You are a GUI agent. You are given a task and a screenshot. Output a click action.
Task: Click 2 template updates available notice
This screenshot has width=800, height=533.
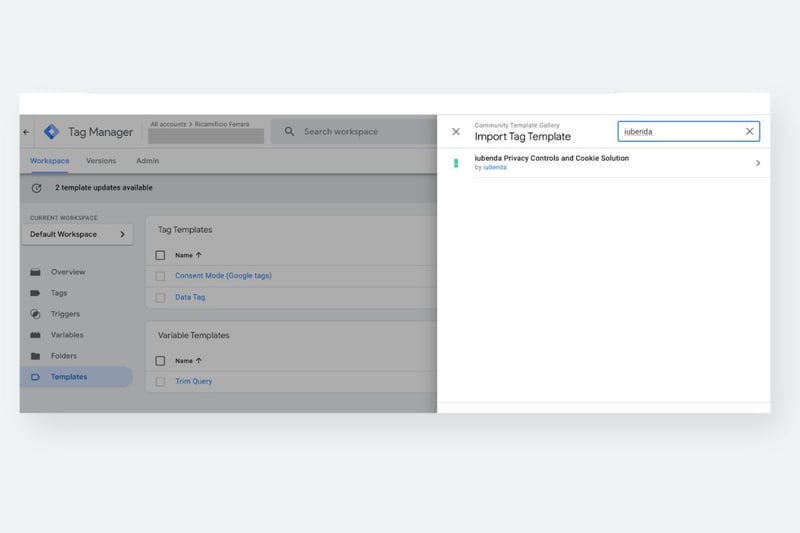click(x=104, y=188)
